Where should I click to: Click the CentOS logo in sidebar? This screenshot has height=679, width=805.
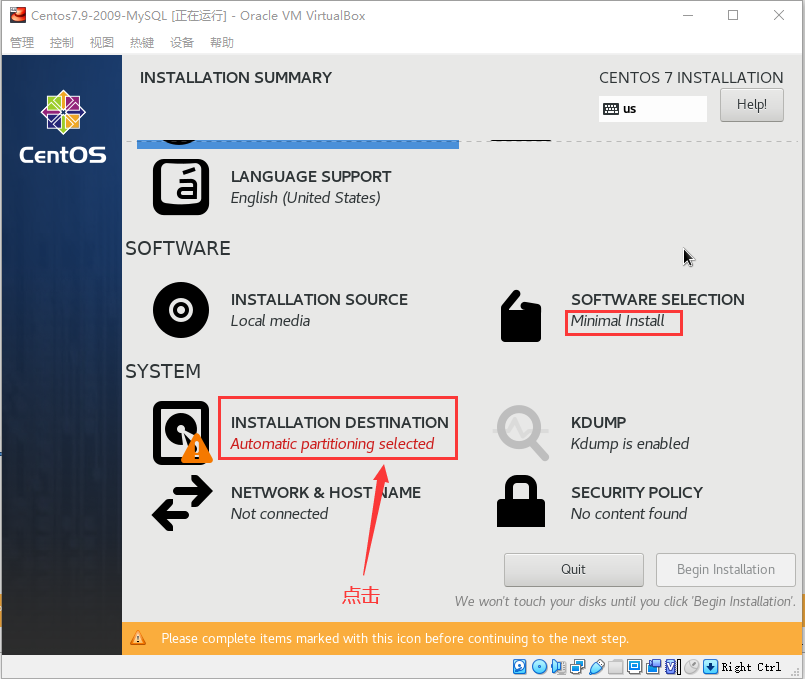coord(63,127)
